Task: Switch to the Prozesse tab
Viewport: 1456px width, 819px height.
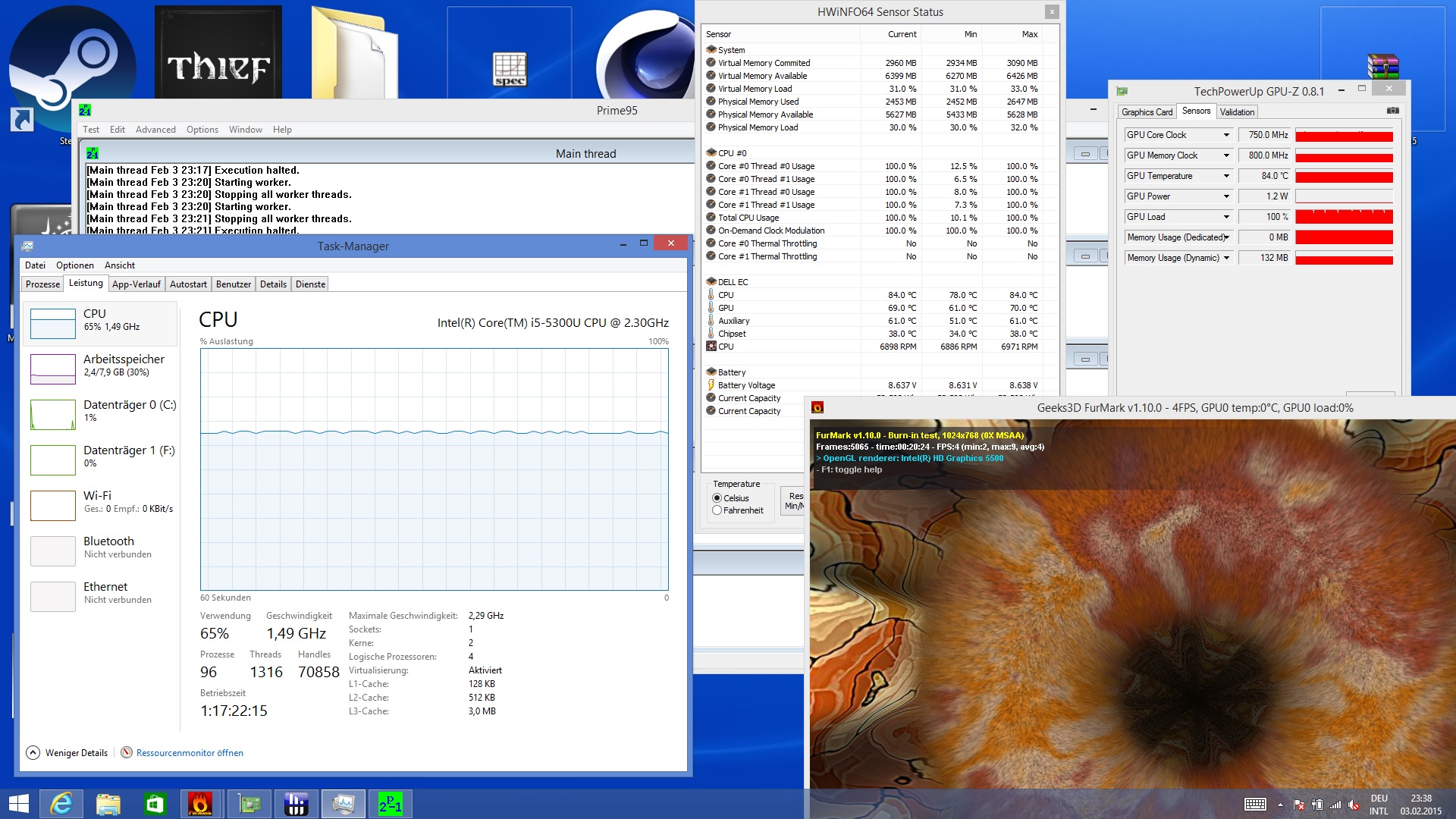Action: (x=42, y=284)
